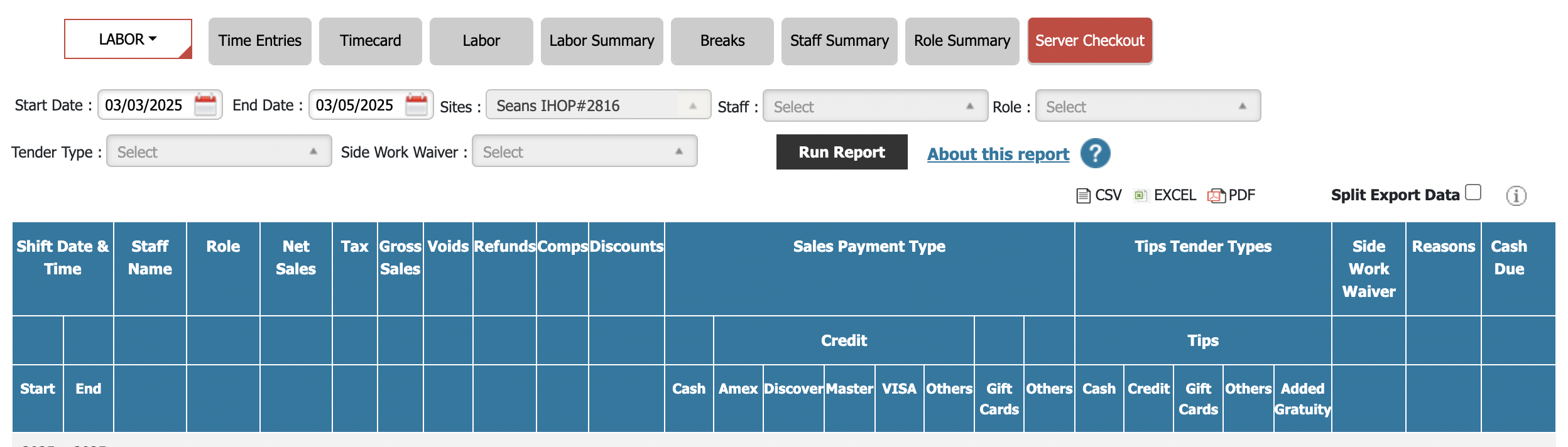Select the Server Checkout tab

coord(1089,41)
